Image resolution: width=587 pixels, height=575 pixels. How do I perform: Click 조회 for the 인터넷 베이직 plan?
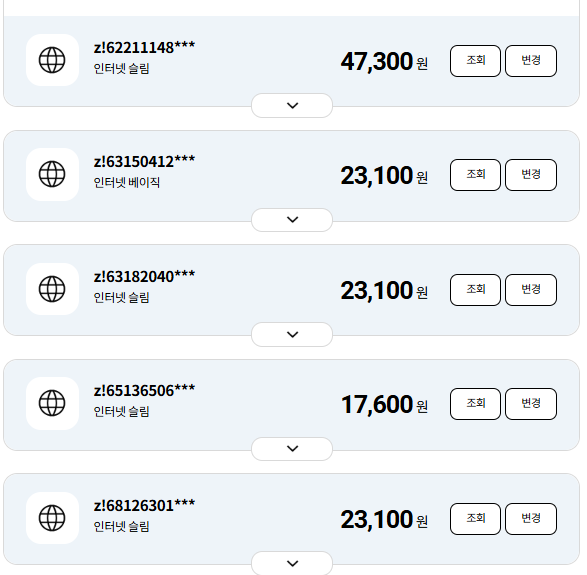[x=475, y=175]
